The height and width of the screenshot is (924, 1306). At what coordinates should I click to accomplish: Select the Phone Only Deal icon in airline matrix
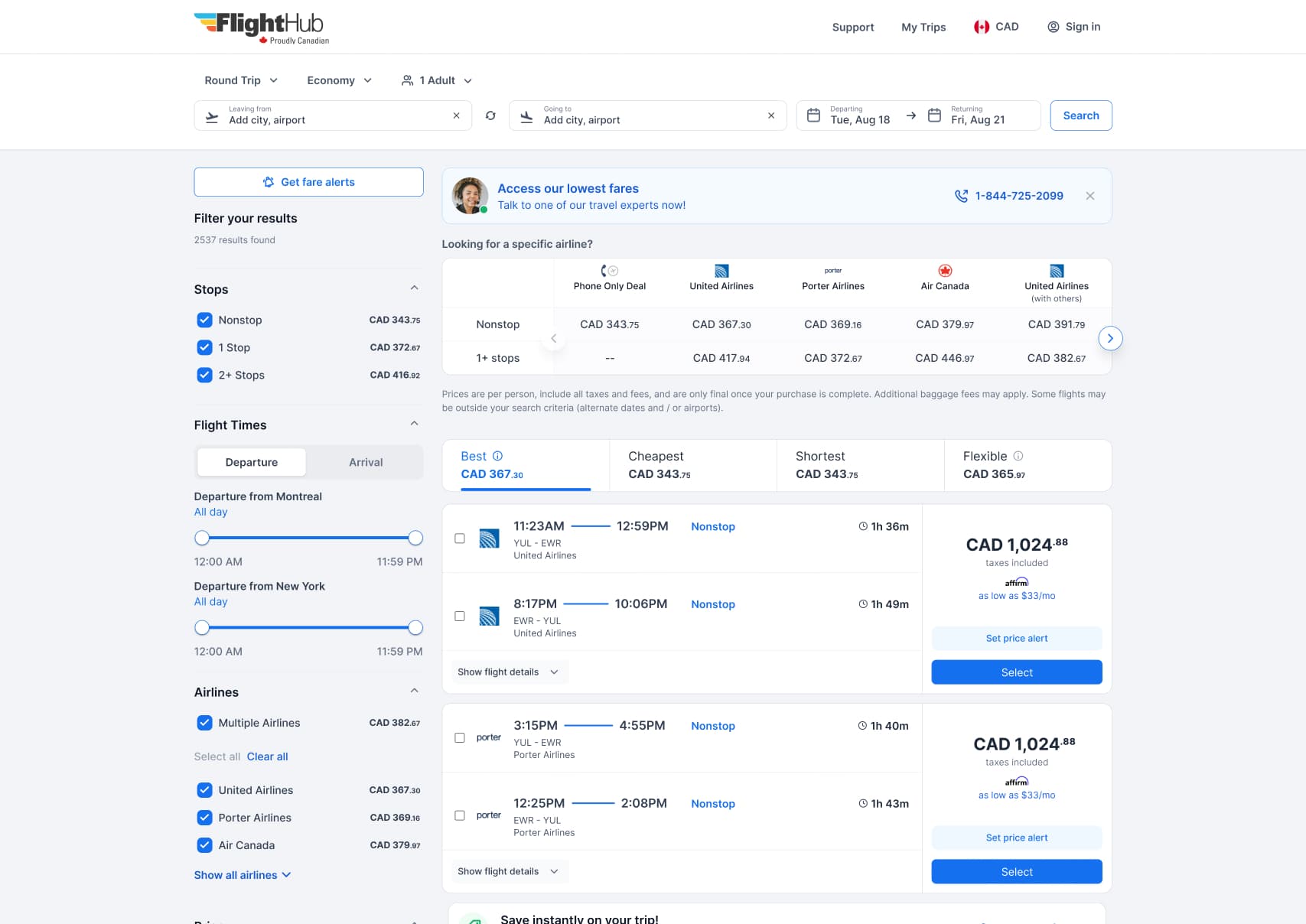coord(610,271)
